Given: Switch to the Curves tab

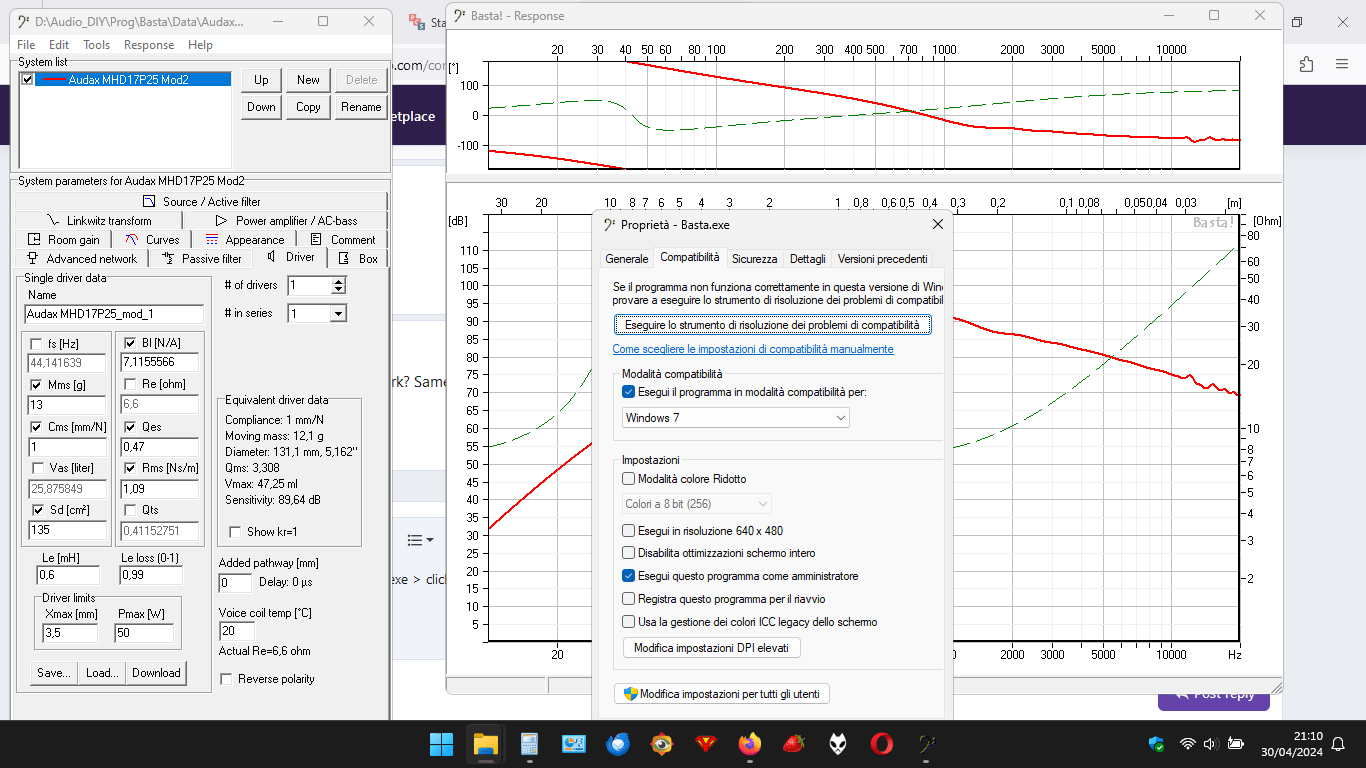Looking at the screenshot, I should [152, 239].
